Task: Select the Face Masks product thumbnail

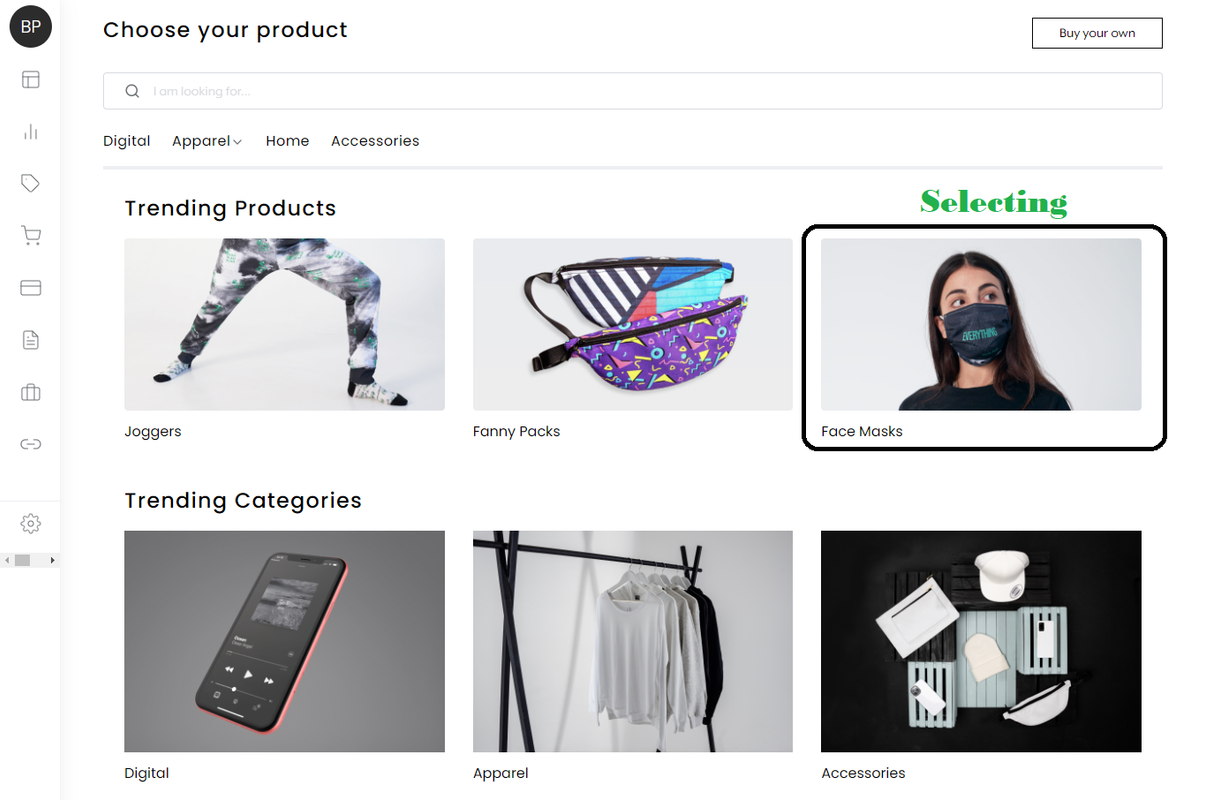Action: pyautogui.click(x=981, y=324)
